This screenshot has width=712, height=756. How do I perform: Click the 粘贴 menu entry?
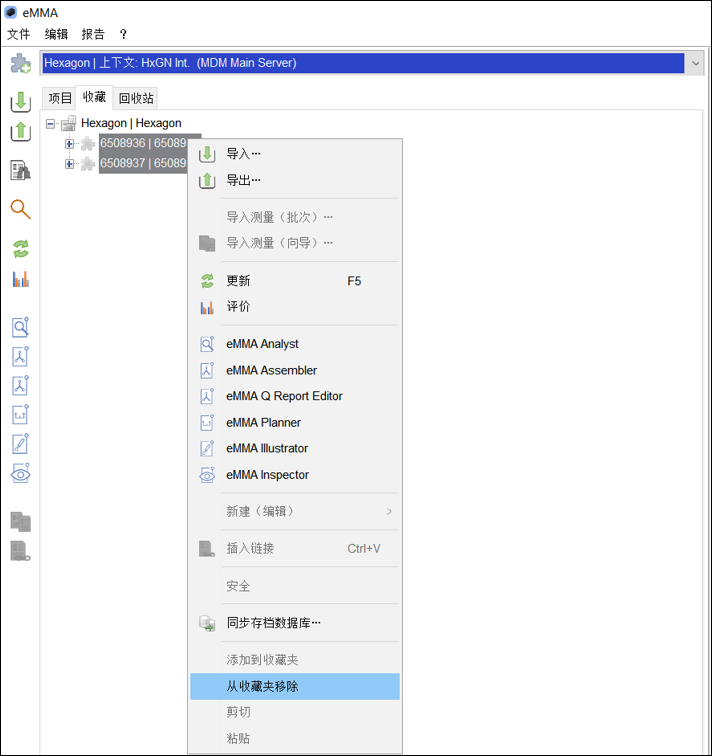295,738
